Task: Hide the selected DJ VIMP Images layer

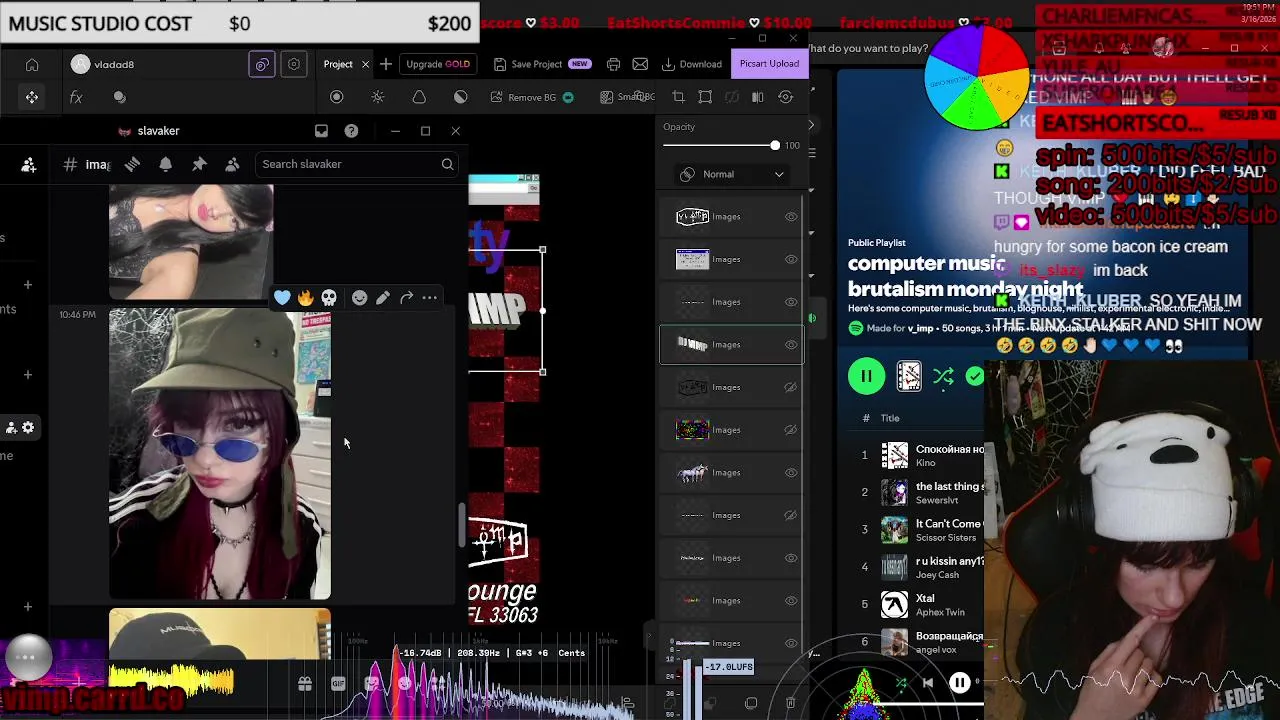Action: [791, 344]
